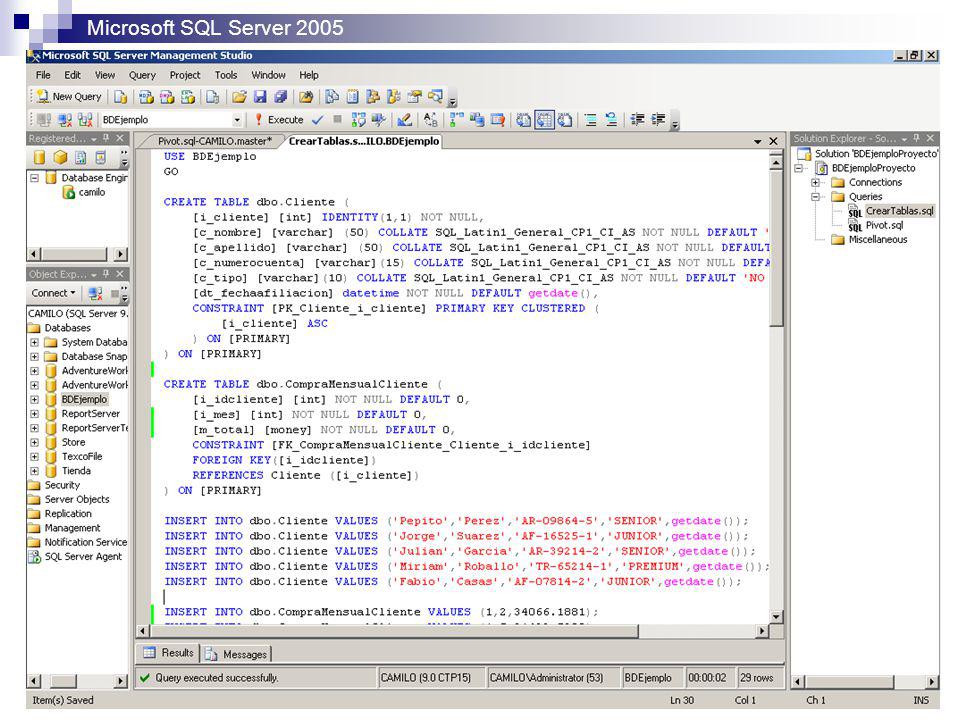The width and height of the screenshot is (960, 720).
Task: Expand the Store database node
Action: tap(35, 442)
